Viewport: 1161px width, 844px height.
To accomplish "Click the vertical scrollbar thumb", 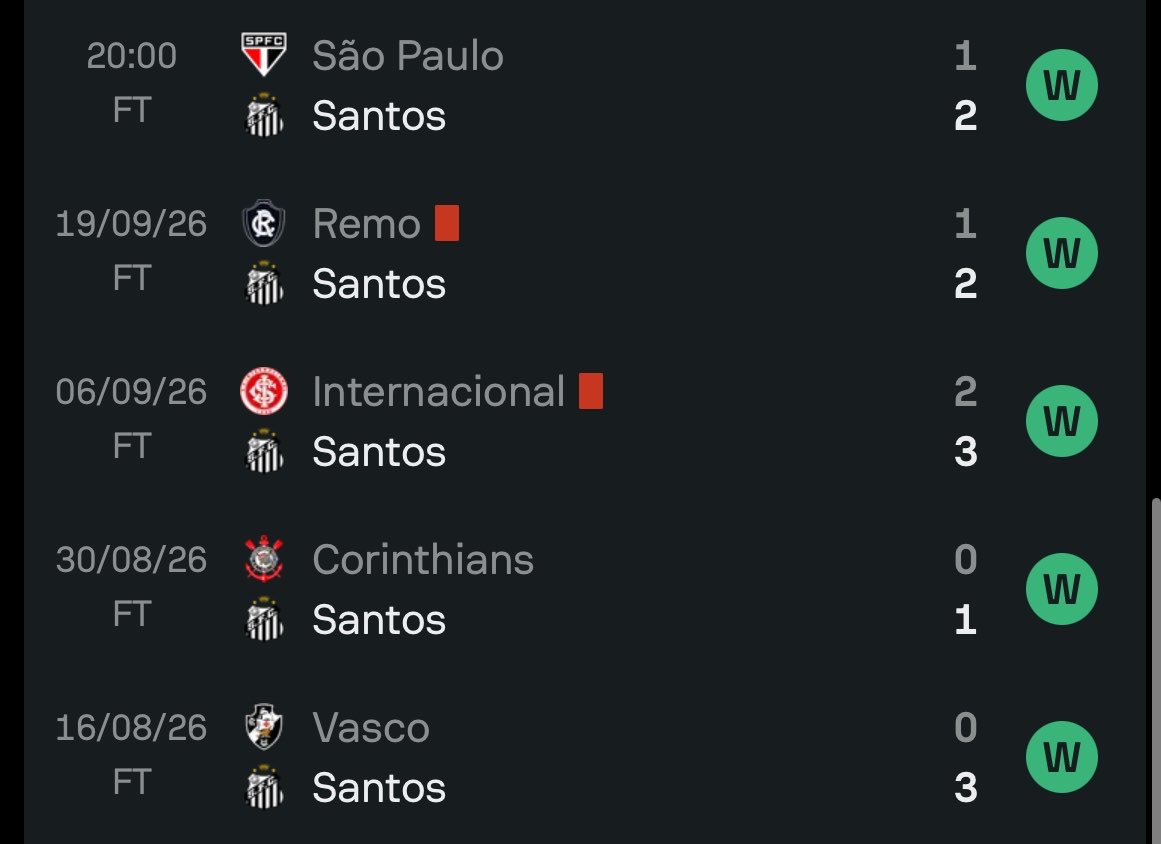I will click(x=1156, y=670).
